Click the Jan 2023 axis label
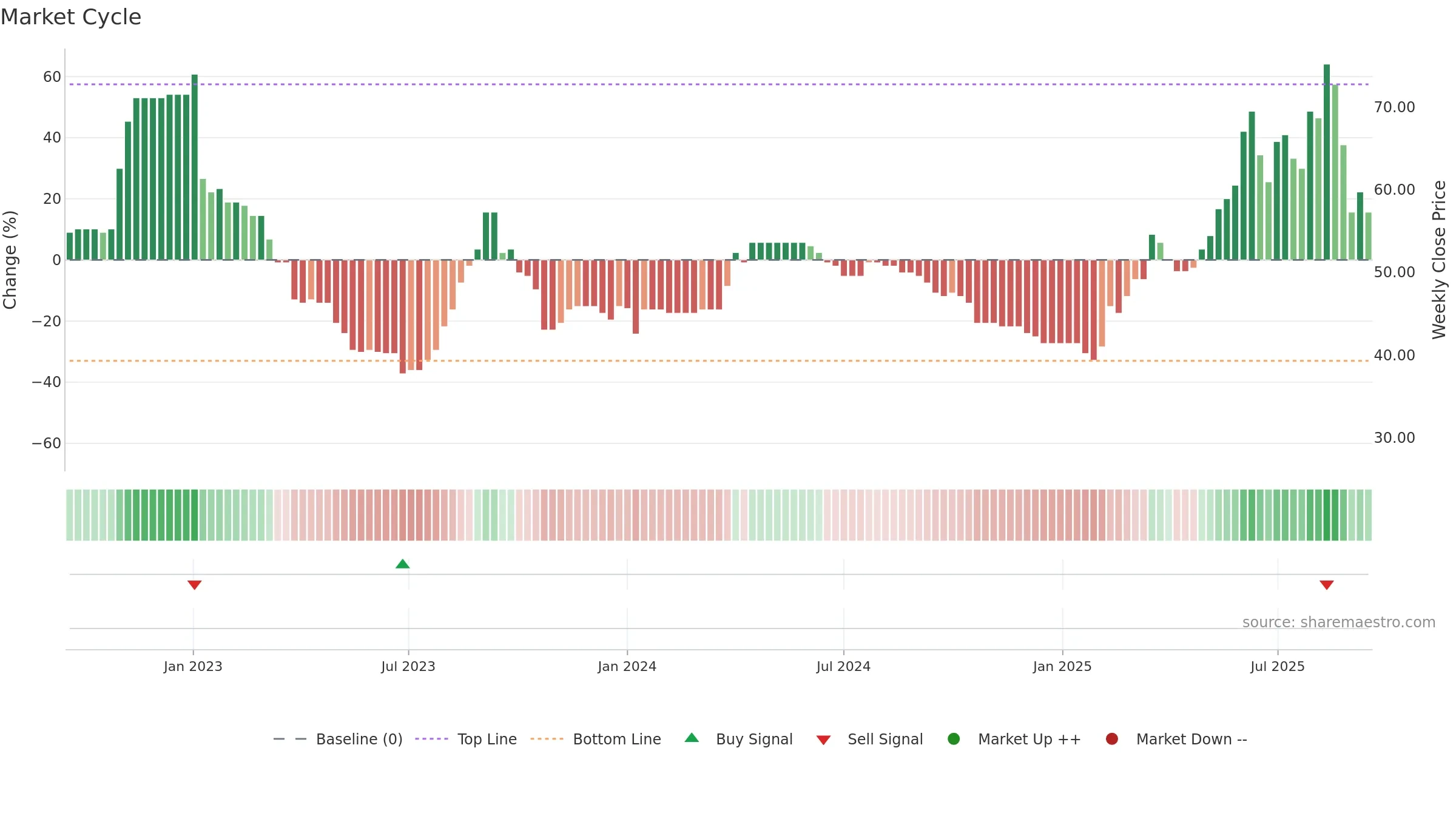 tap(193, 666)
